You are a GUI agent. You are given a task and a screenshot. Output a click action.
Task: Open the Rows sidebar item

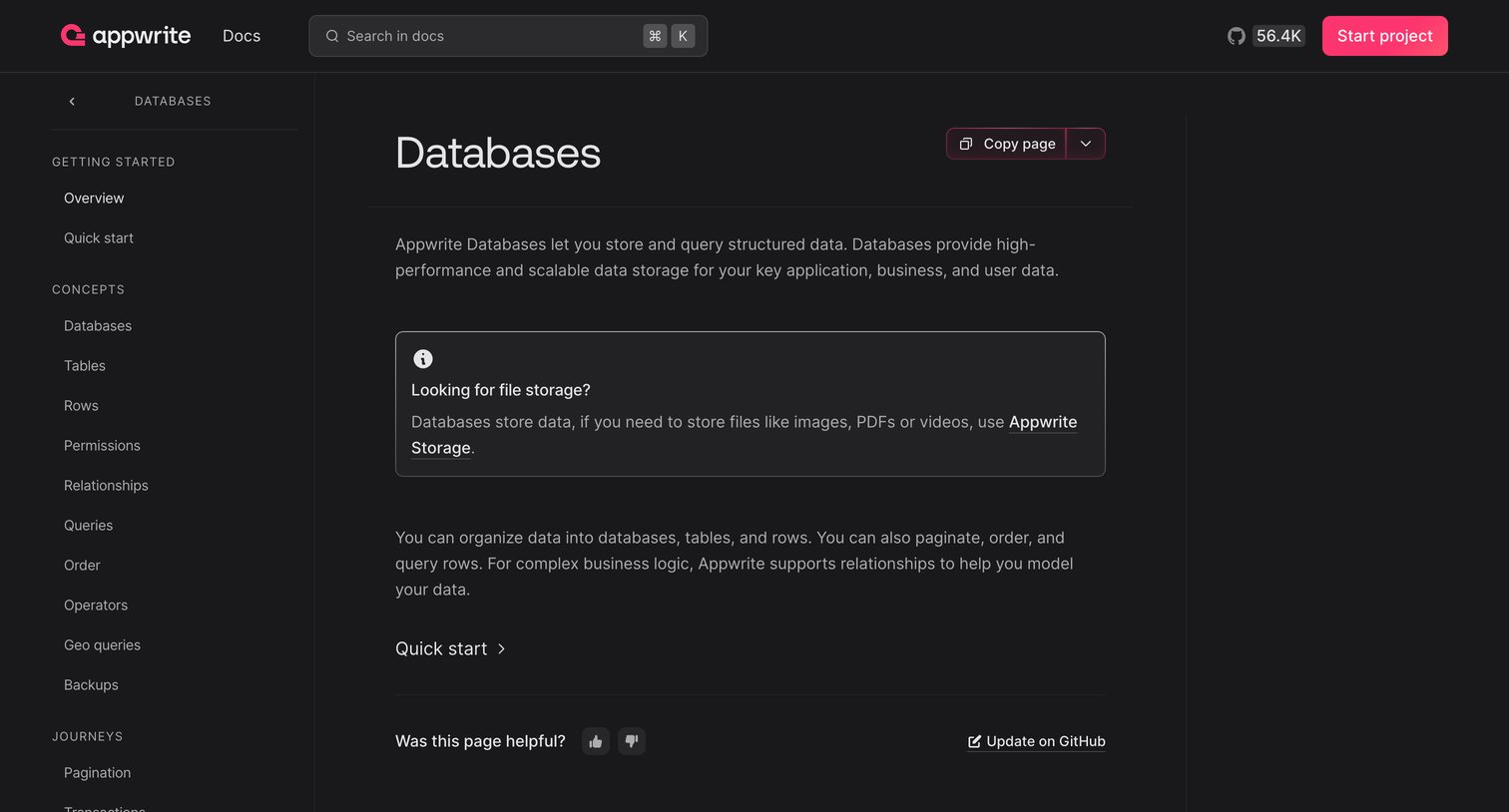click(81, 405)
